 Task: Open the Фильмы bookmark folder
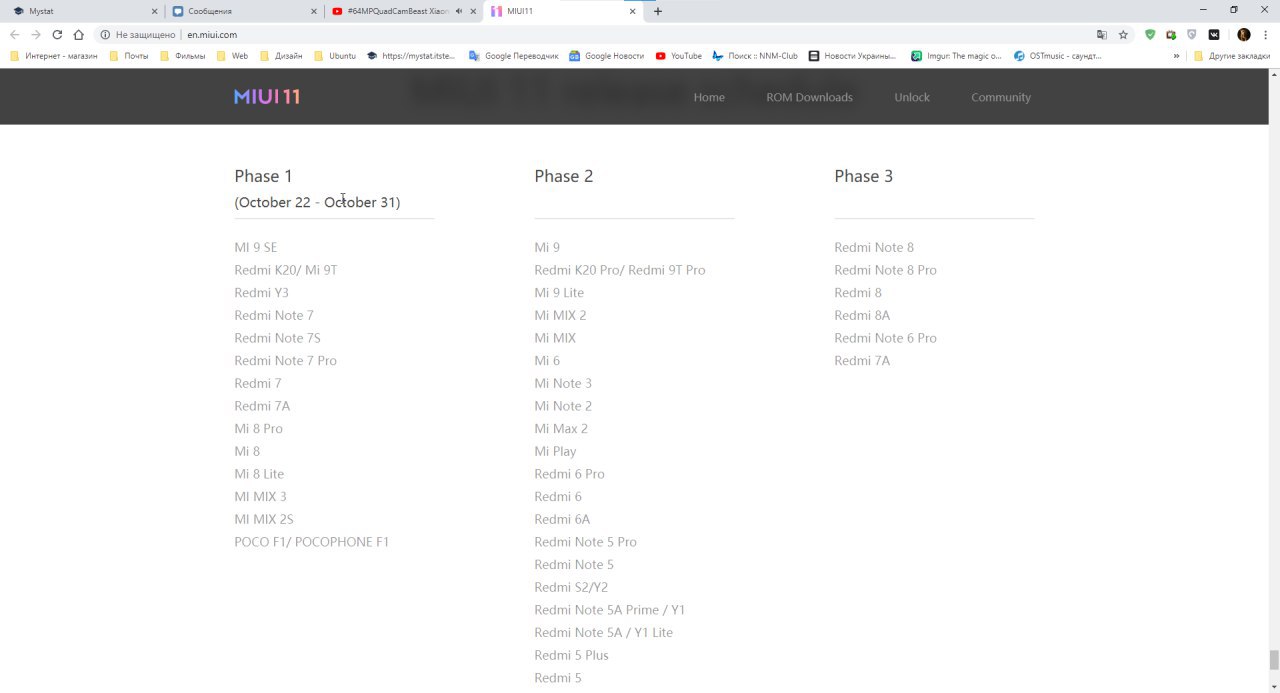tap(183, 56)
